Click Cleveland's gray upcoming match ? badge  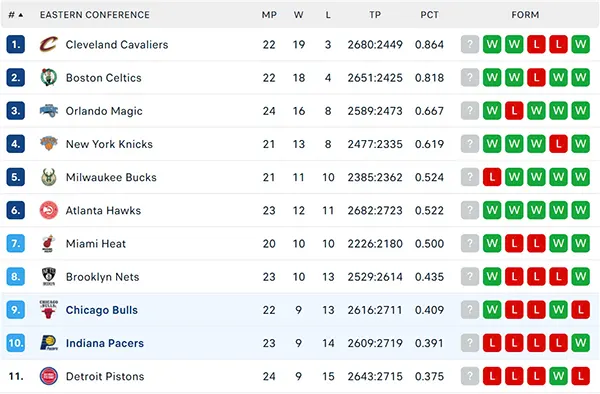[470, 44]
